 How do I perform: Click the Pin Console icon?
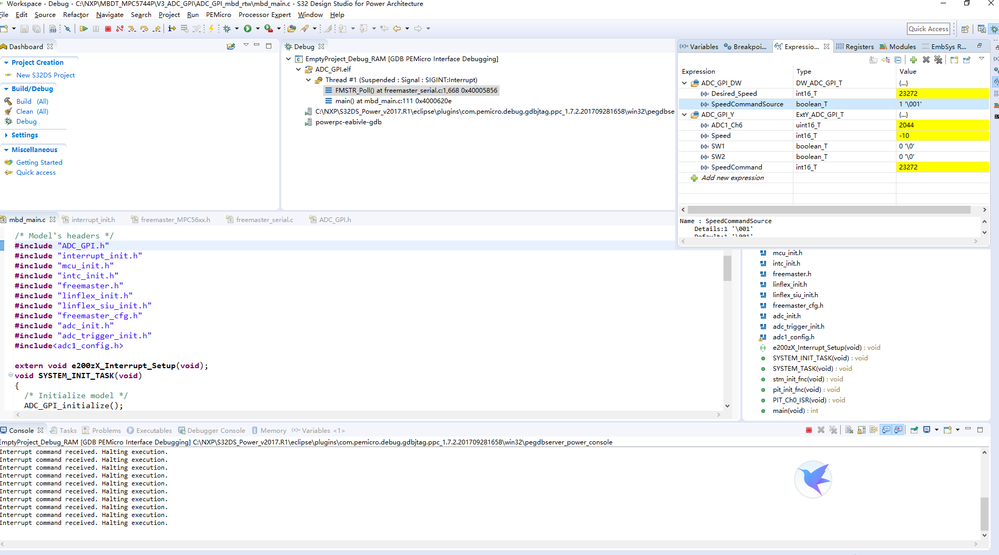pos(914,430)
